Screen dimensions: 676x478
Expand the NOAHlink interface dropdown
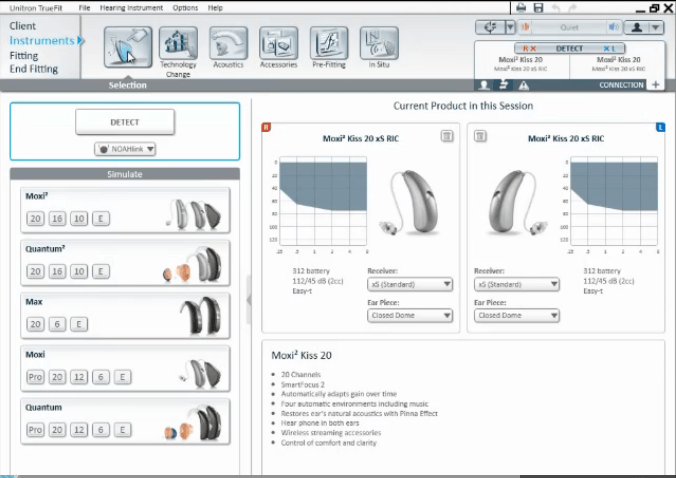click(125, 149)
